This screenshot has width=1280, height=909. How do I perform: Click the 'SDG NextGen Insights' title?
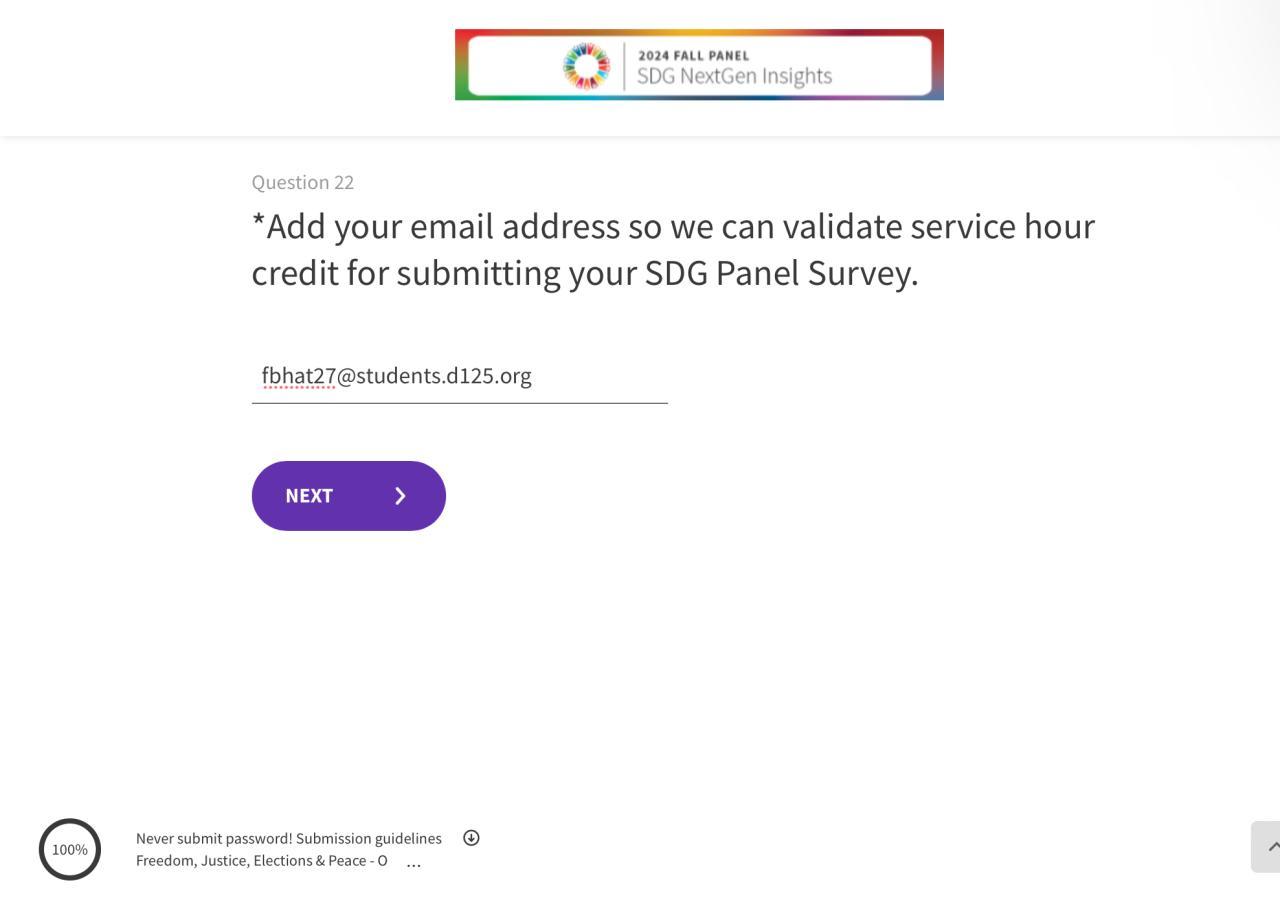pyautogui.click(x=734, y=76)
